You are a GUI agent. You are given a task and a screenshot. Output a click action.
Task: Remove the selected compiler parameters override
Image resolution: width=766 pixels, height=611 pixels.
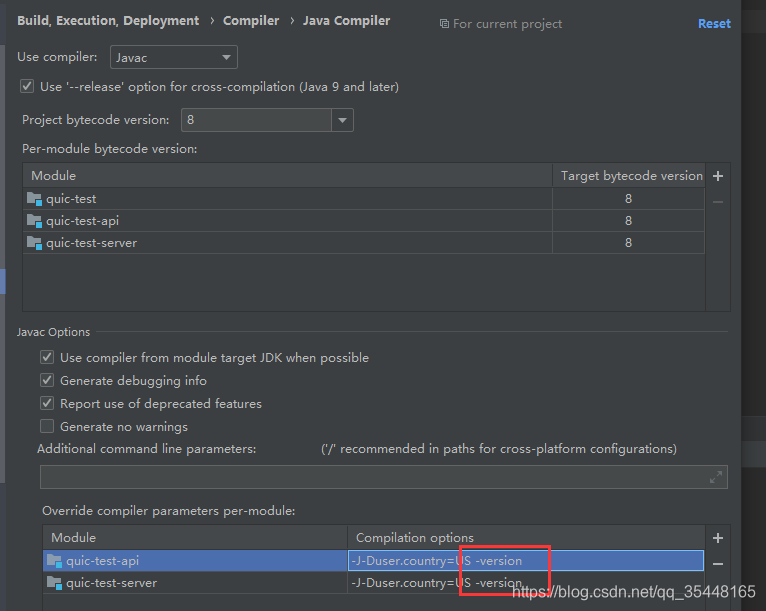pyautogui.click(x=718, y=564)
